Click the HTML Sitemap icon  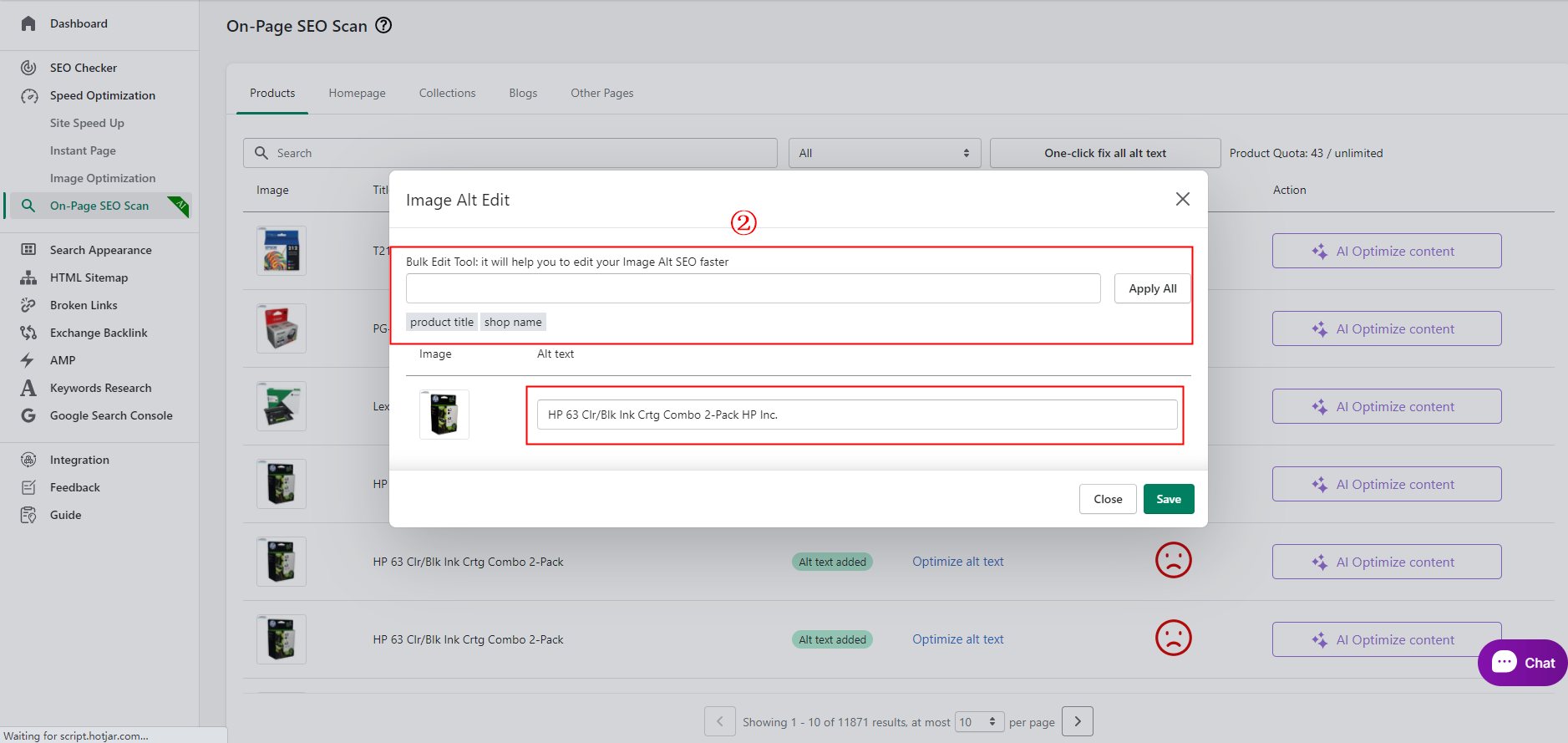click(28, 277)
